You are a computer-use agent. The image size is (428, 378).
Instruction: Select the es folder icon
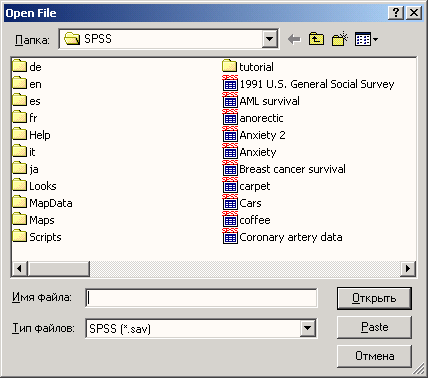[x=20, y=100]
